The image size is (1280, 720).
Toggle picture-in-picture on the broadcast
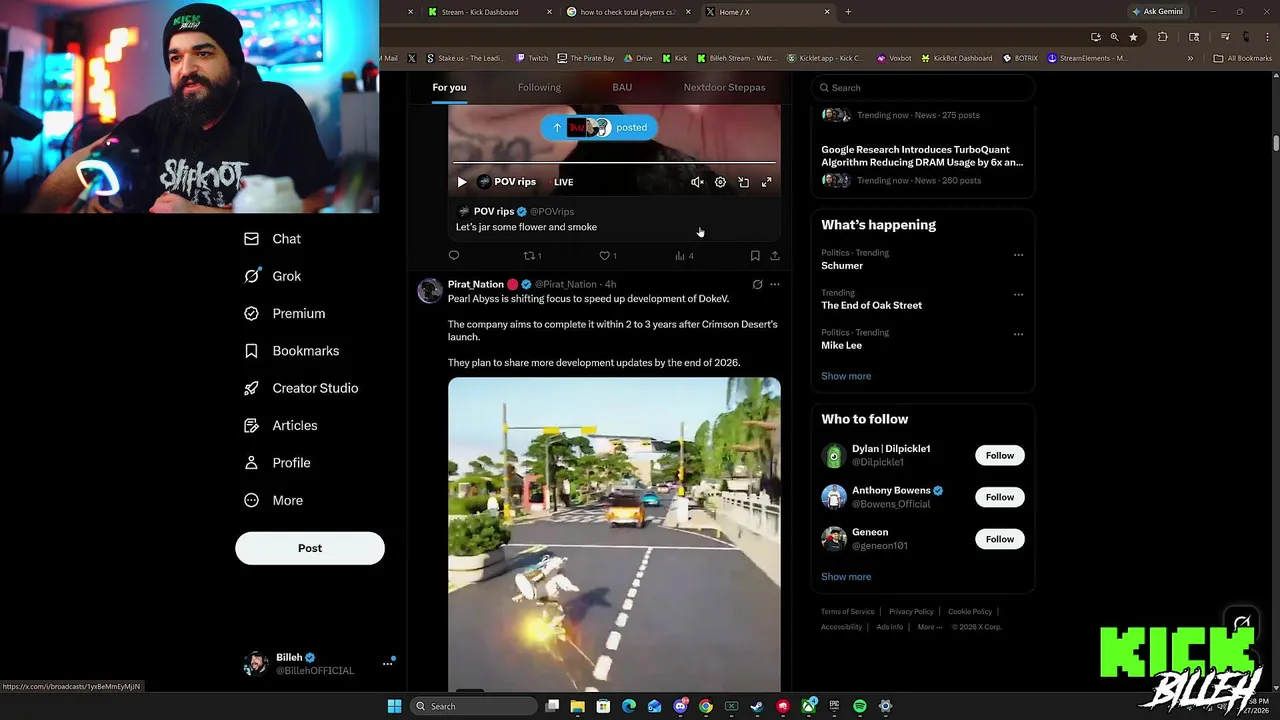(x=743, y=182)
